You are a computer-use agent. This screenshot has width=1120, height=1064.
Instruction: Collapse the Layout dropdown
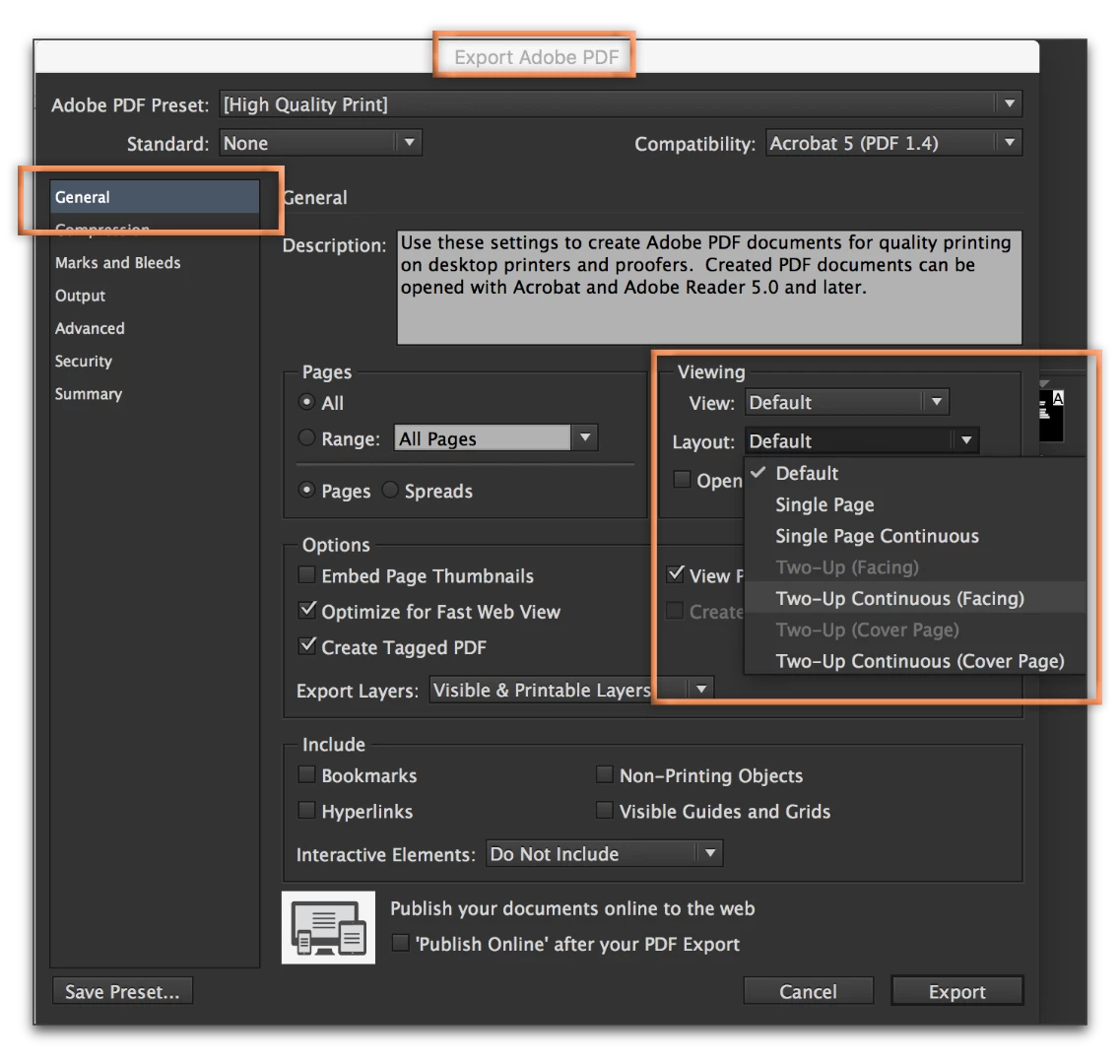pyautogui.click(x=862, y=441)
